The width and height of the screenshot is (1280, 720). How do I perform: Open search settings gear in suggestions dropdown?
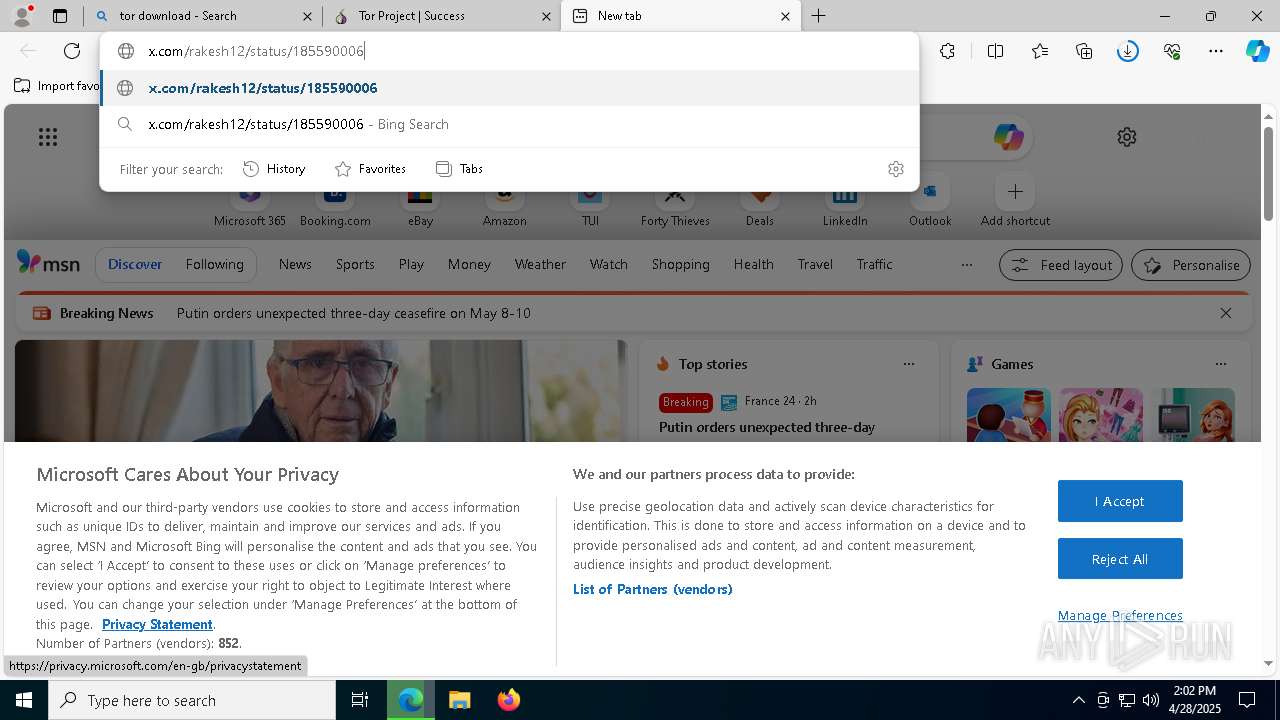click(x=896, y=169)
